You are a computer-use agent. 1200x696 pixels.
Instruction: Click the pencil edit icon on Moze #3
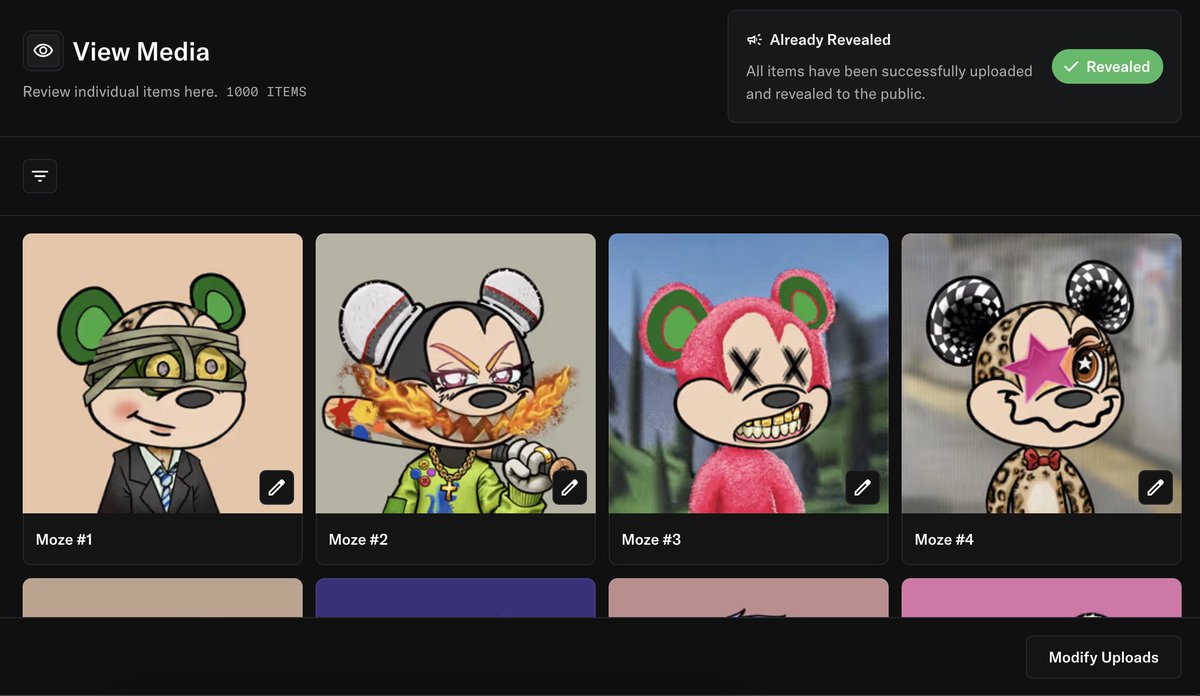[x=863, y=487]
